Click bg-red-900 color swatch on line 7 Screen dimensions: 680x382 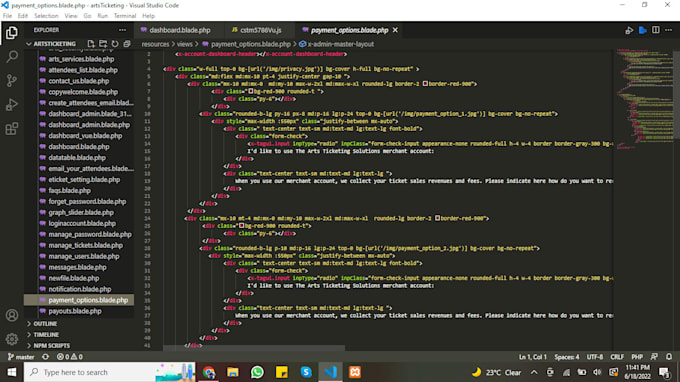(x=251, y=91)
